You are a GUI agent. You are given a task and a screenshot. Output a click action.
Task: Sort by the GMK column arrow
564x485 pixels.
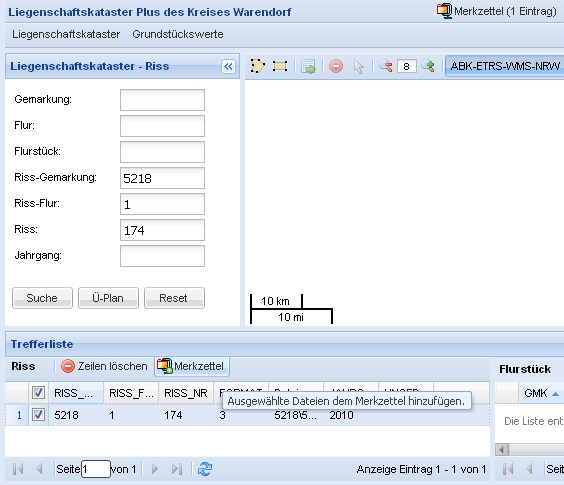pos(555,394)
